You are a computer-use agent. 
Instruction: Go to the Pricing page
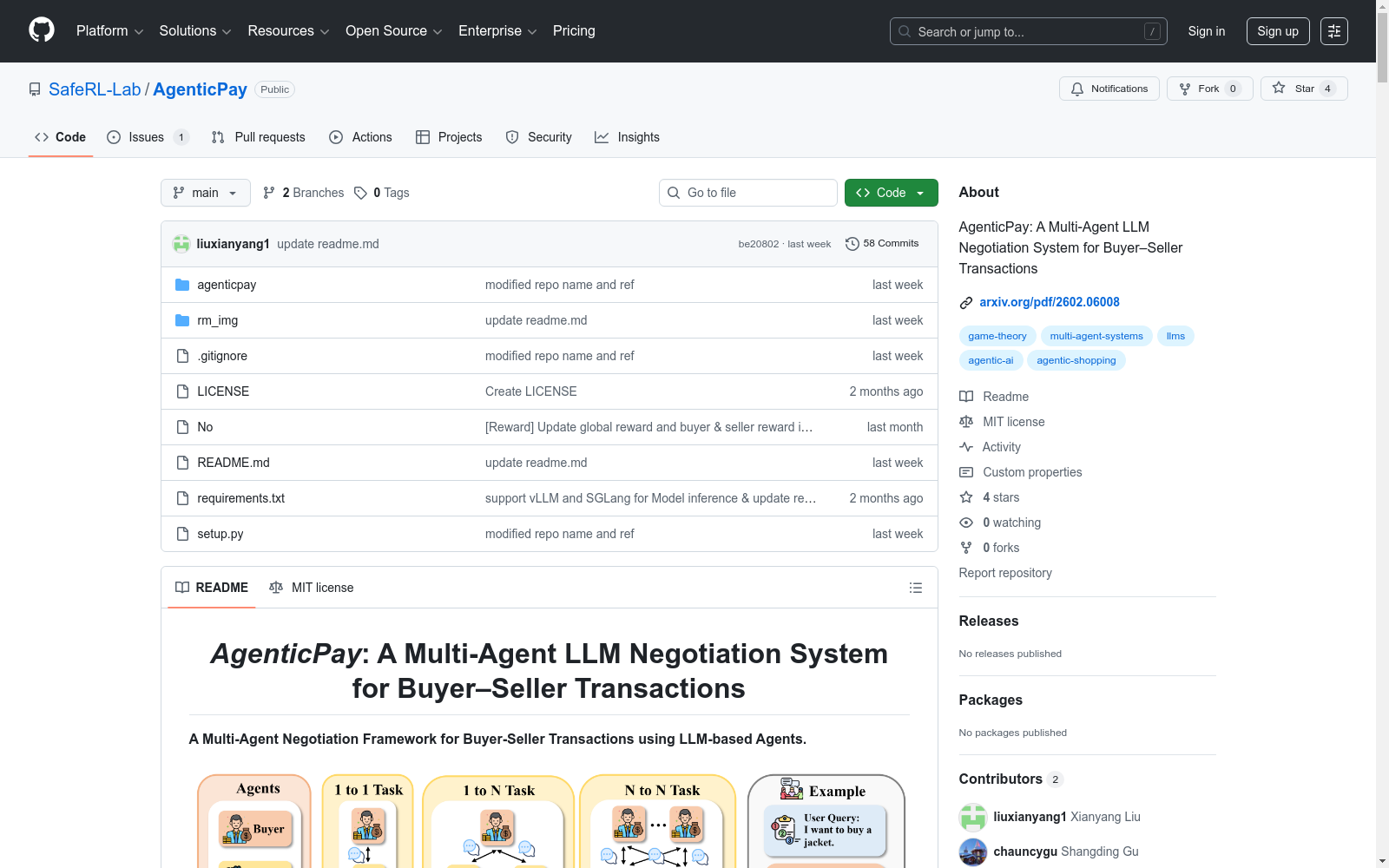[x=574, y=31]
